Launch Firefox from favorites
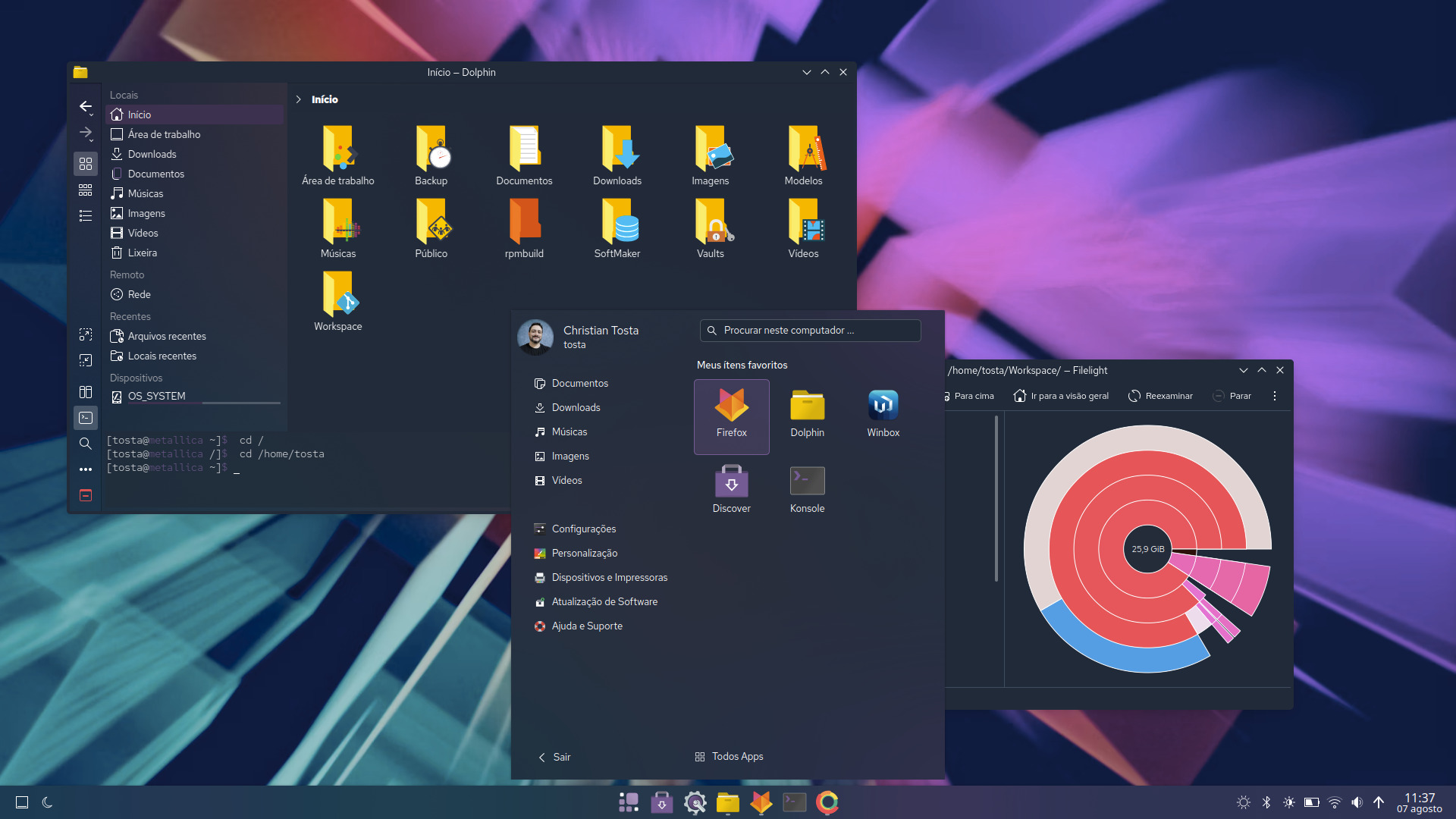Screen dimensions: 1456x819 click(x=732, y=416)
